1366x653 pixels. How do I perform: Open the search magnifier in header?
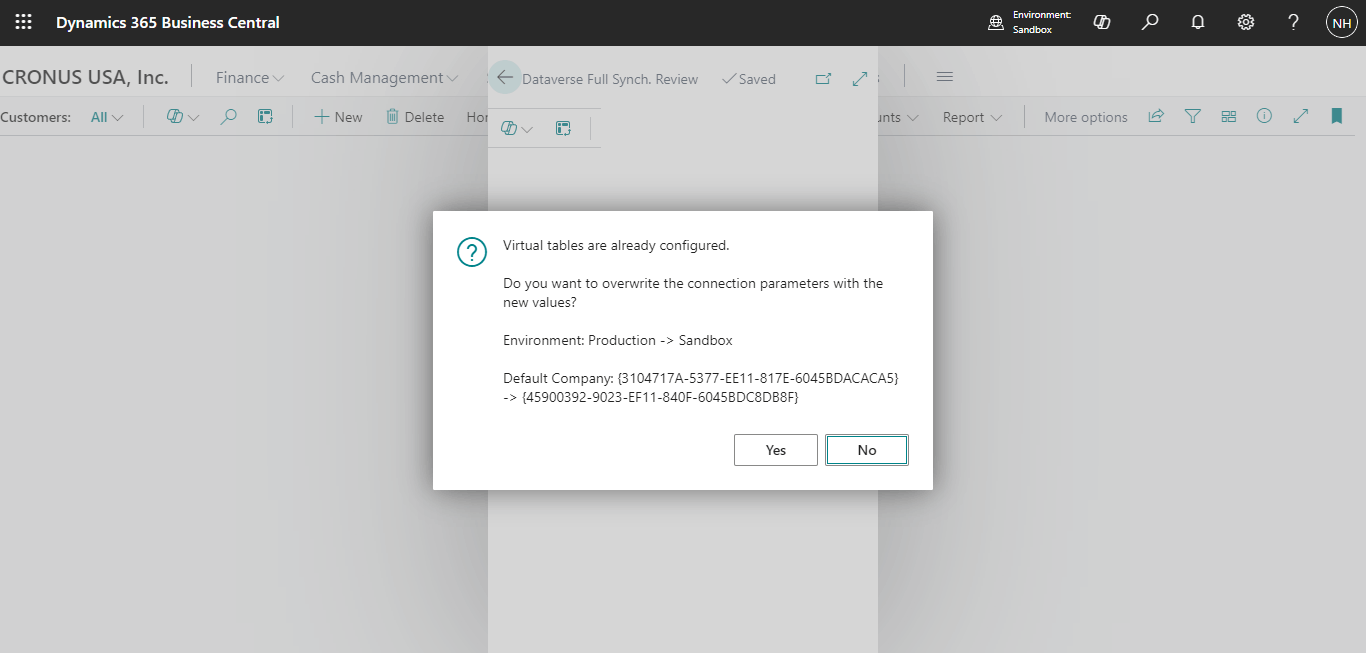pos(1150,22)
